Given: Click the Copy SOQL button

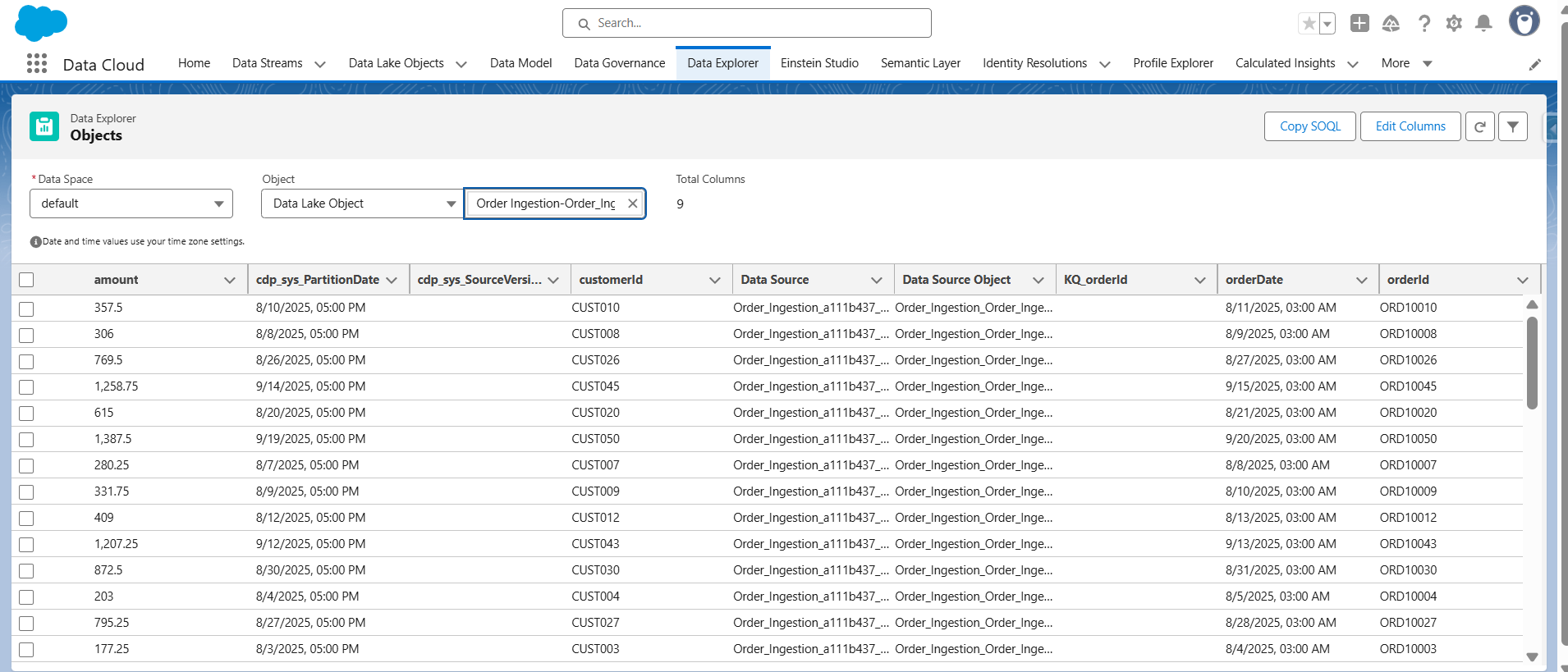Looking at the screenshot, I should coord(1309,126).
